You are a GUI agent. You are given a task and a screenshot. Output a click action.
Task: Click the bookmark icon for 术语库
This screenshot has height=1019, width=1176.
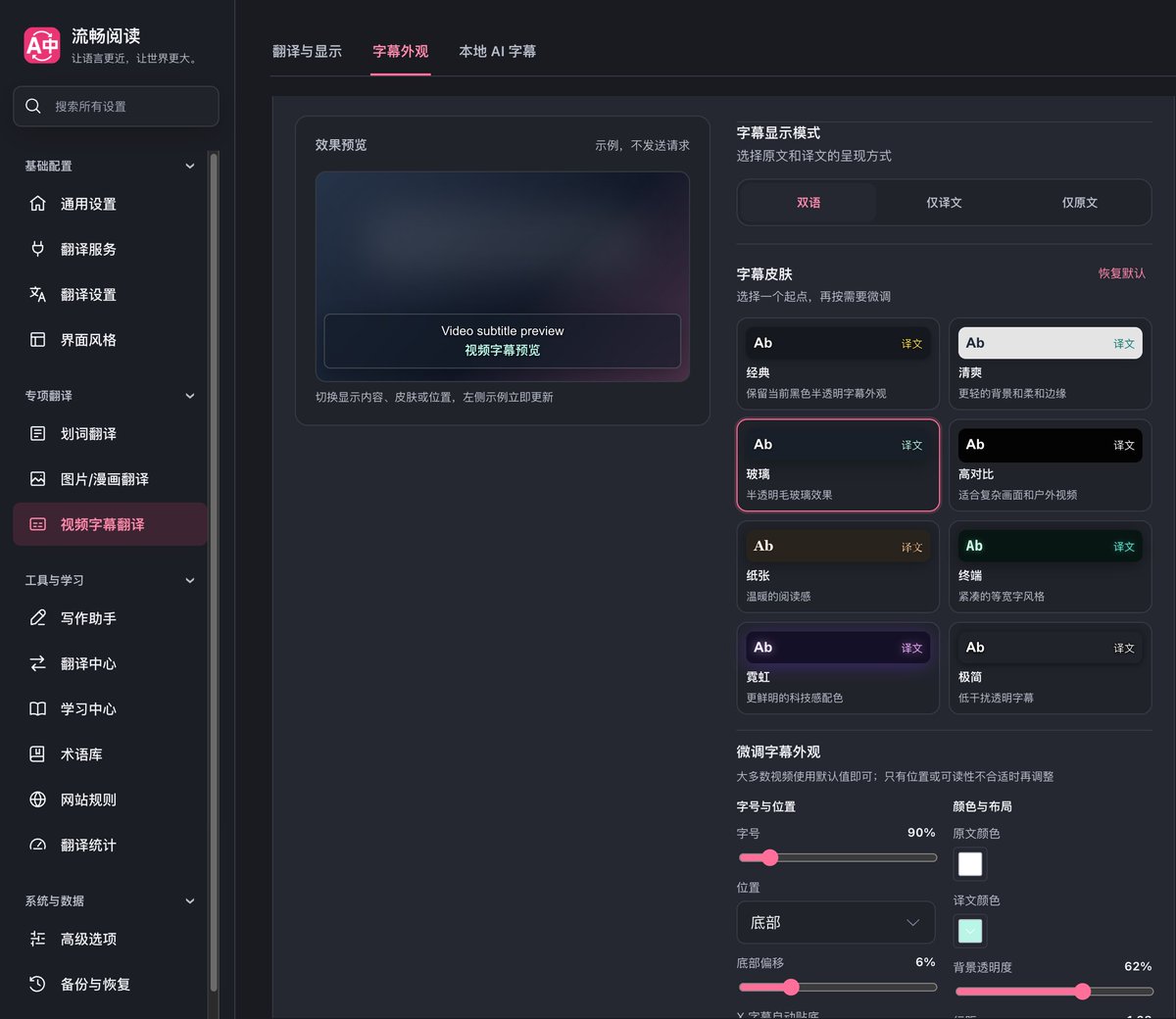coord(37,754)
